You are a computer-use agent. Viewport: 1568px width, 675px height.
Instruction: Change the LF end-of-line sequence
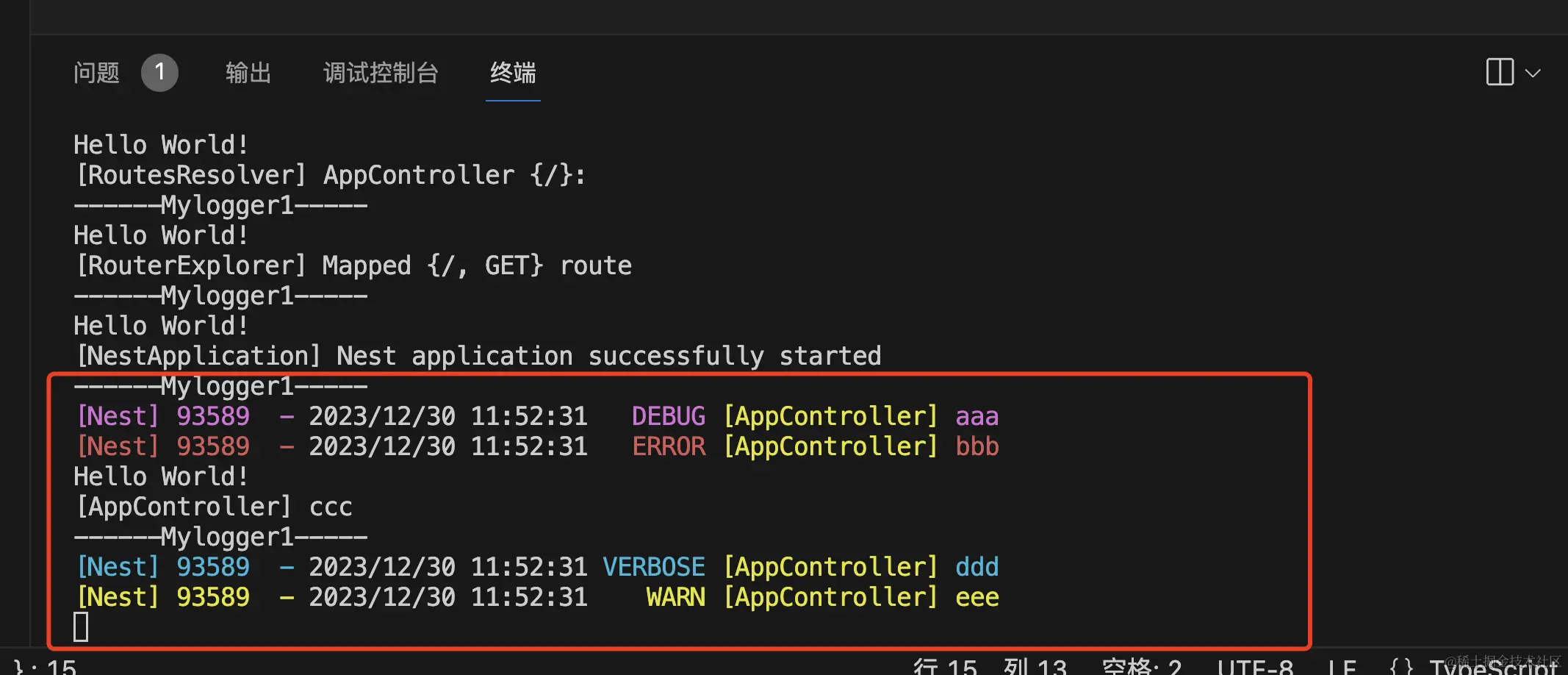(x=1342, y=666)
